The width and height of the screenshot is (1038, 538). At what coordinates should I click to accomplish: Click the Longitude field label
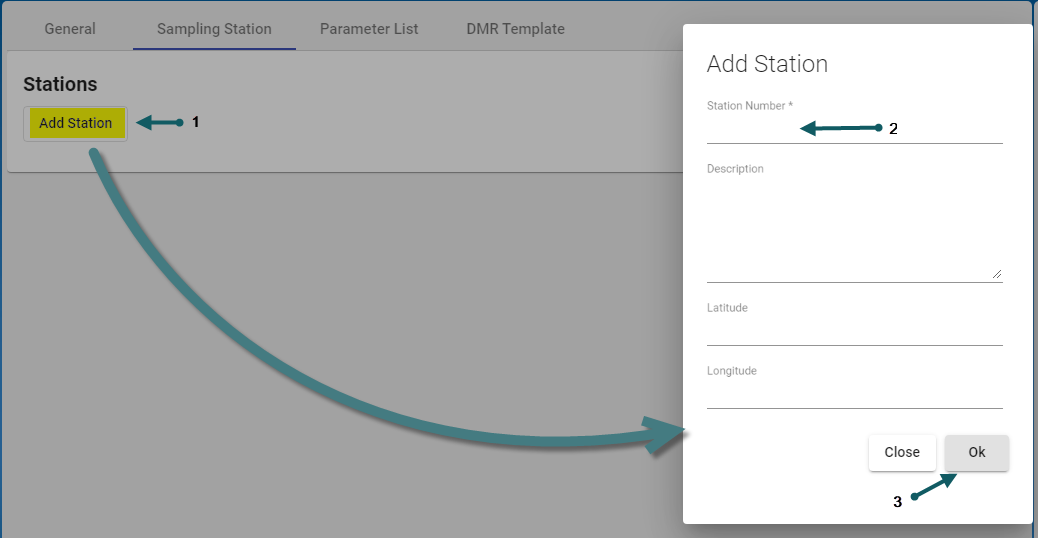tap(731, 371)
